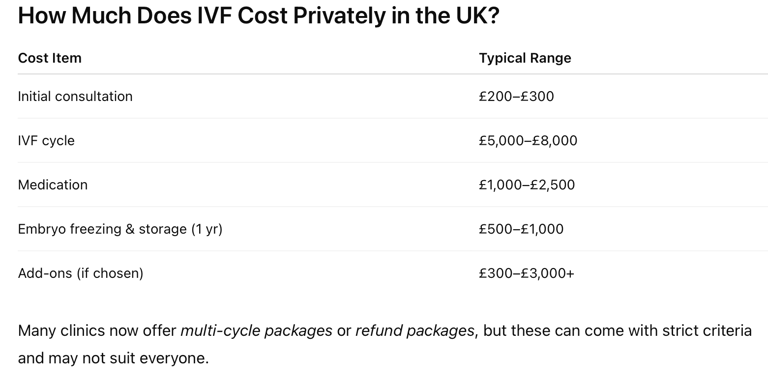This screenshot has height=371, width=768.
Task: Click the words Many clinics now offer
Action: coord(97,331)
